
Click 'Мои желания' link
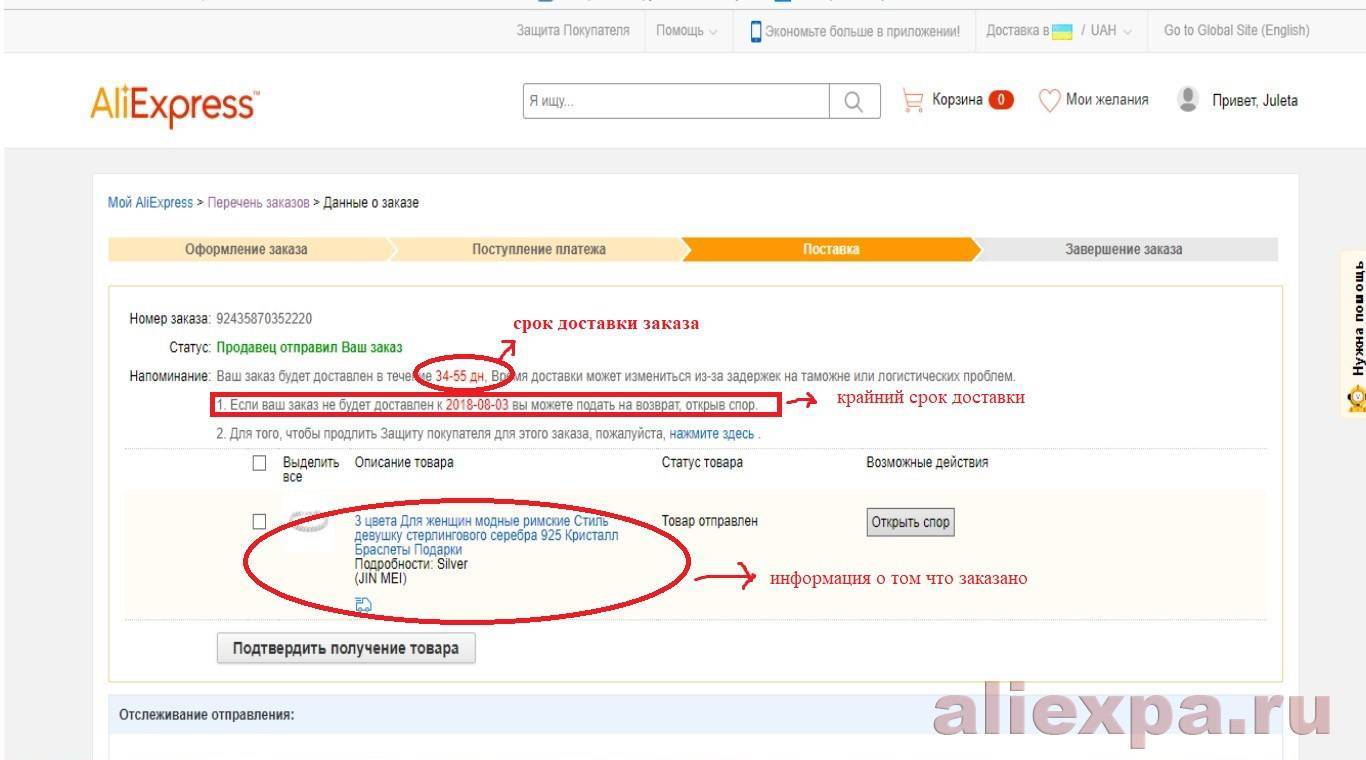click(x=1107, y=100)
